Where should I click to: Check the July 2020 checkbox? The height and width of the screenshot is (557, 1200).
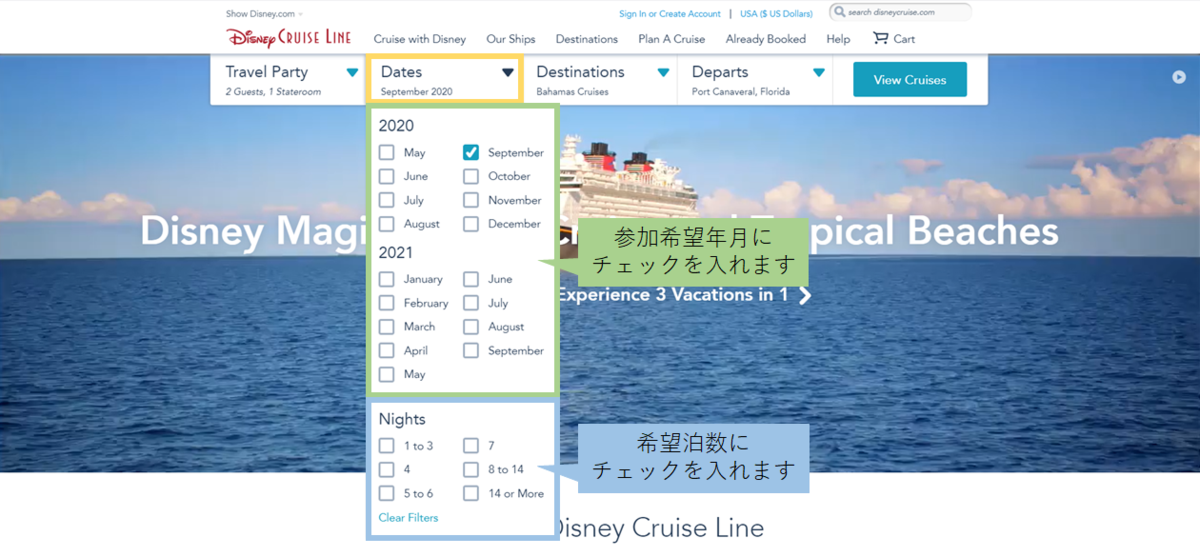pos(386,200)
